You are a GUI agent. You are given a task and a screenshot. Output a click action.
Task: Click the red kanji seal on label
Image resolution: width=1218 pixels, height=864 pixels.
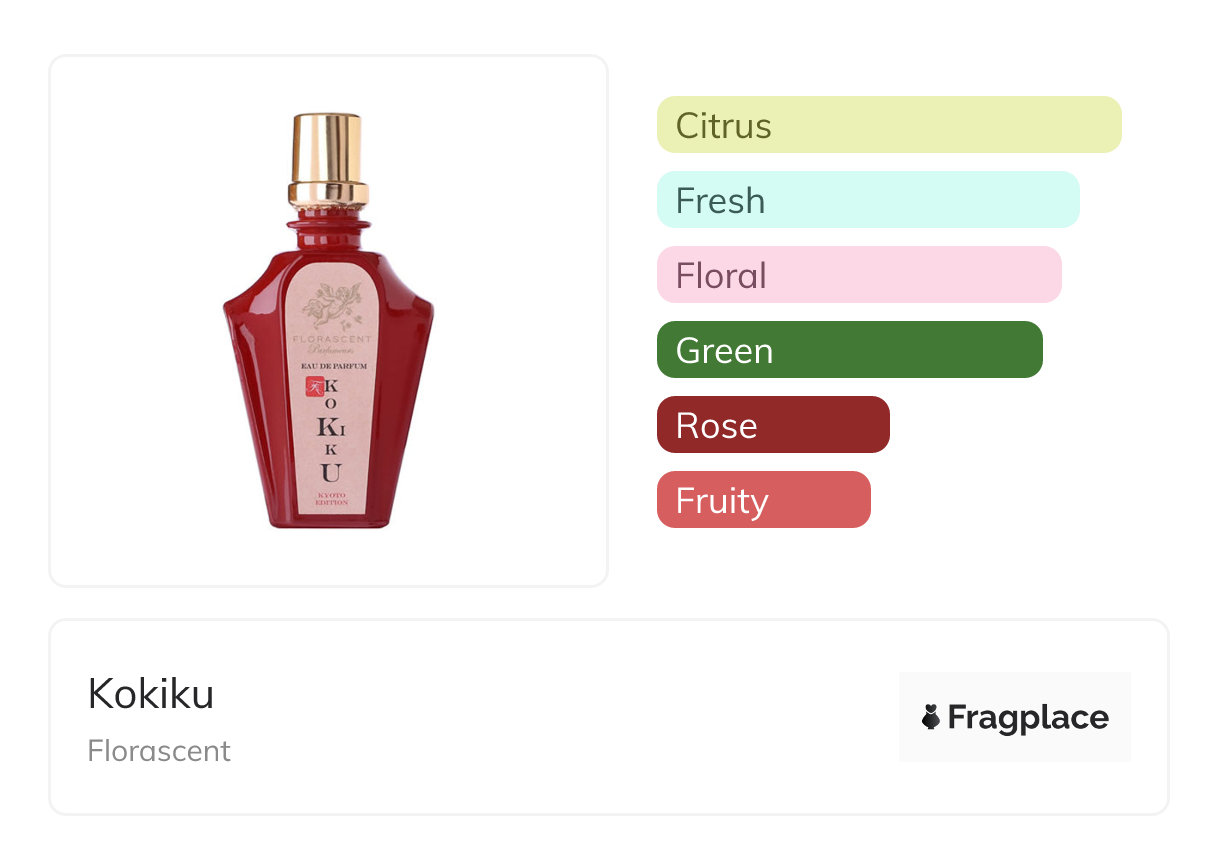click(310, 386)
